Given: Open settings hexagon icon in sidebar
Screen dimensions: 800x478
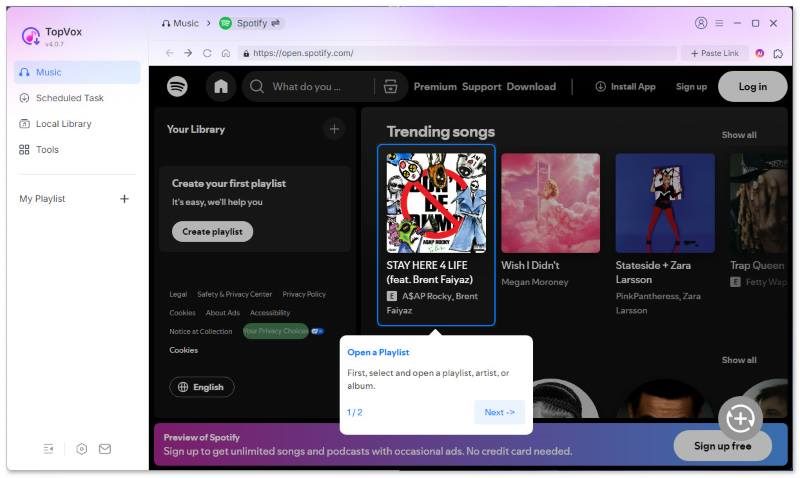Looking at the screenshot, I should (x=82, y=449).
